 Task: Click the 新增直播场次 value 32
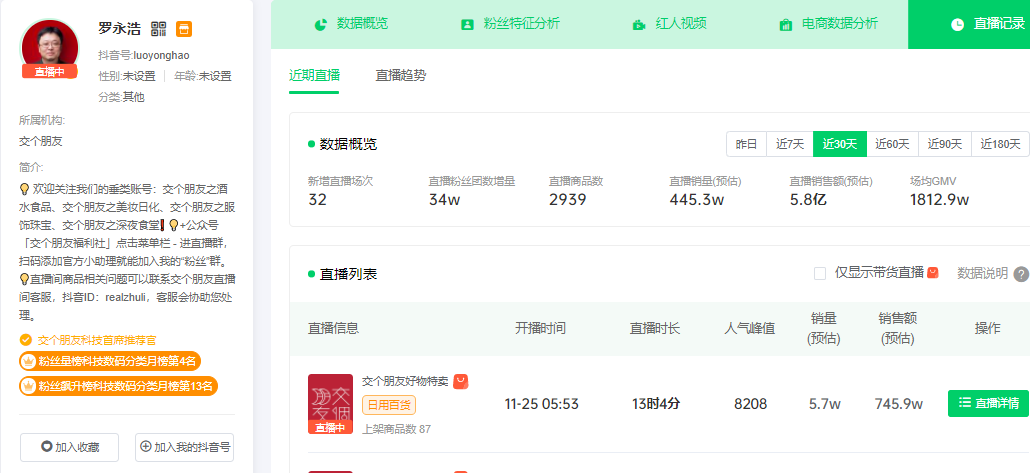317,200
